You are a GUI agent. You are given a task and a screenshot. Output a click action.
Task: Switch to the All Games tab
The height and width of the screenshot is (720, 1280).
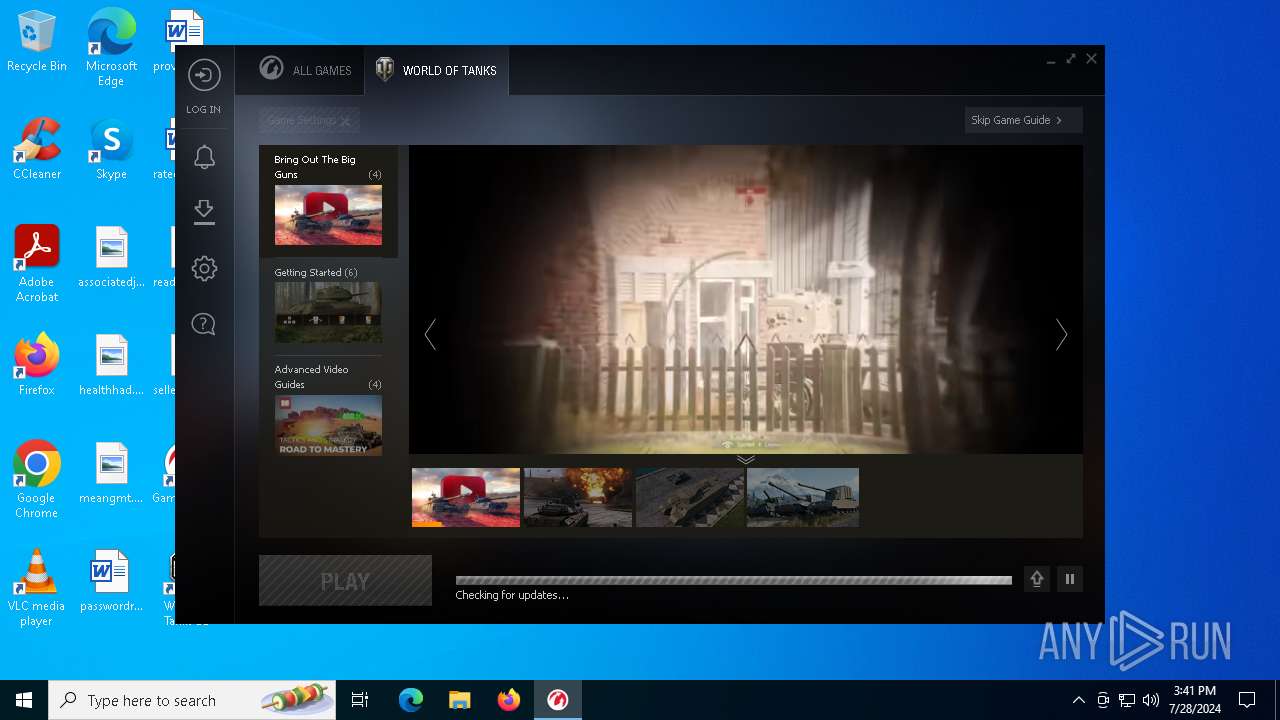(306, 70)
